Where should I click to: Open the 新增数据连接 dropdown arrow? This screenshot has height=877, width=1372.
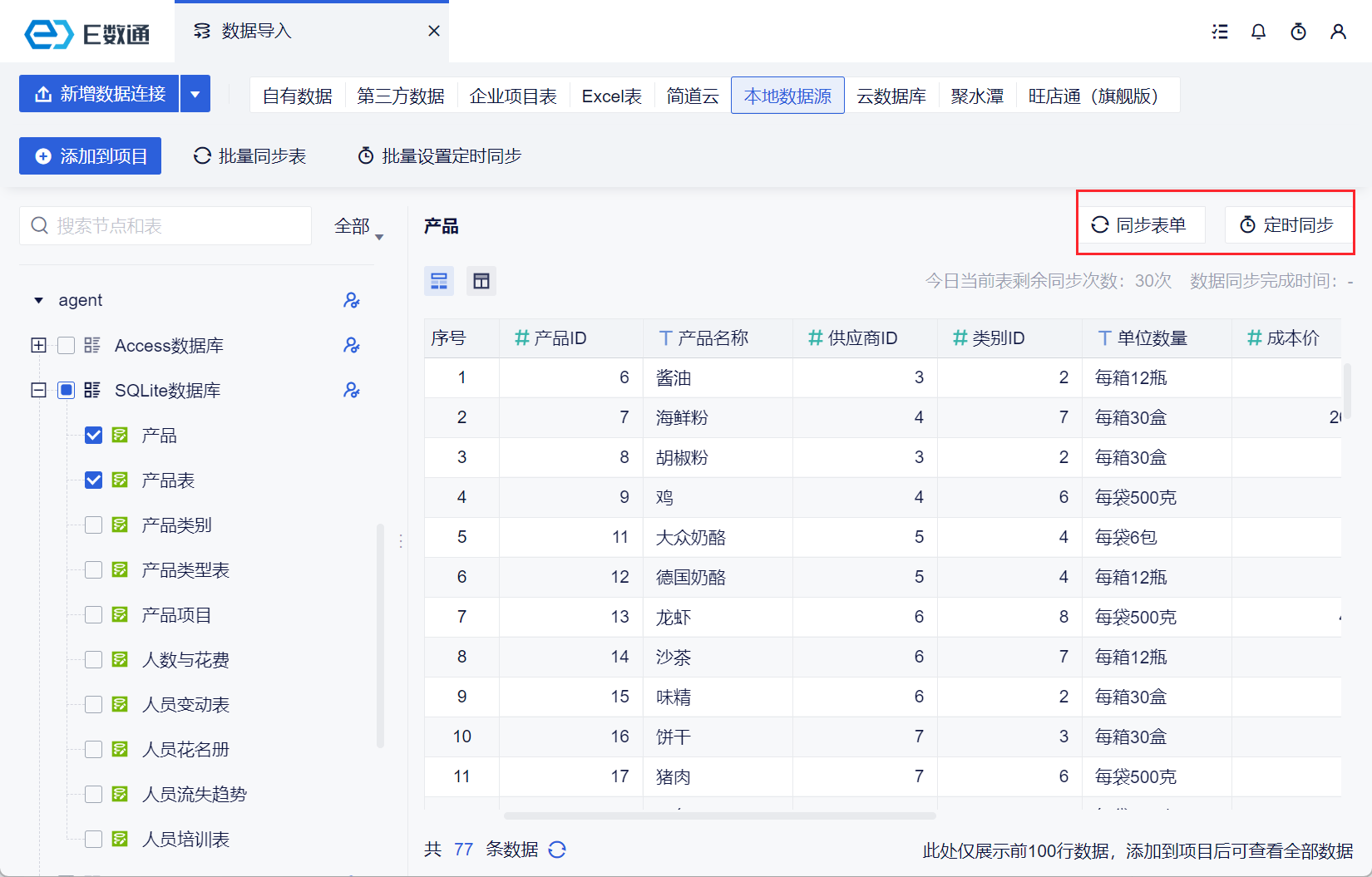[x=195, y=94]
